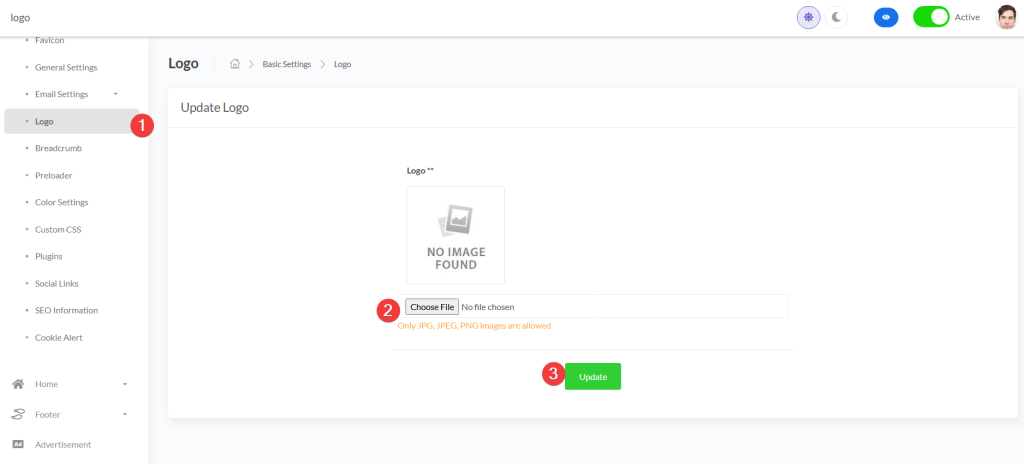
Task: Click the Home house icon in sidebar
Action: tap(17, 384)
